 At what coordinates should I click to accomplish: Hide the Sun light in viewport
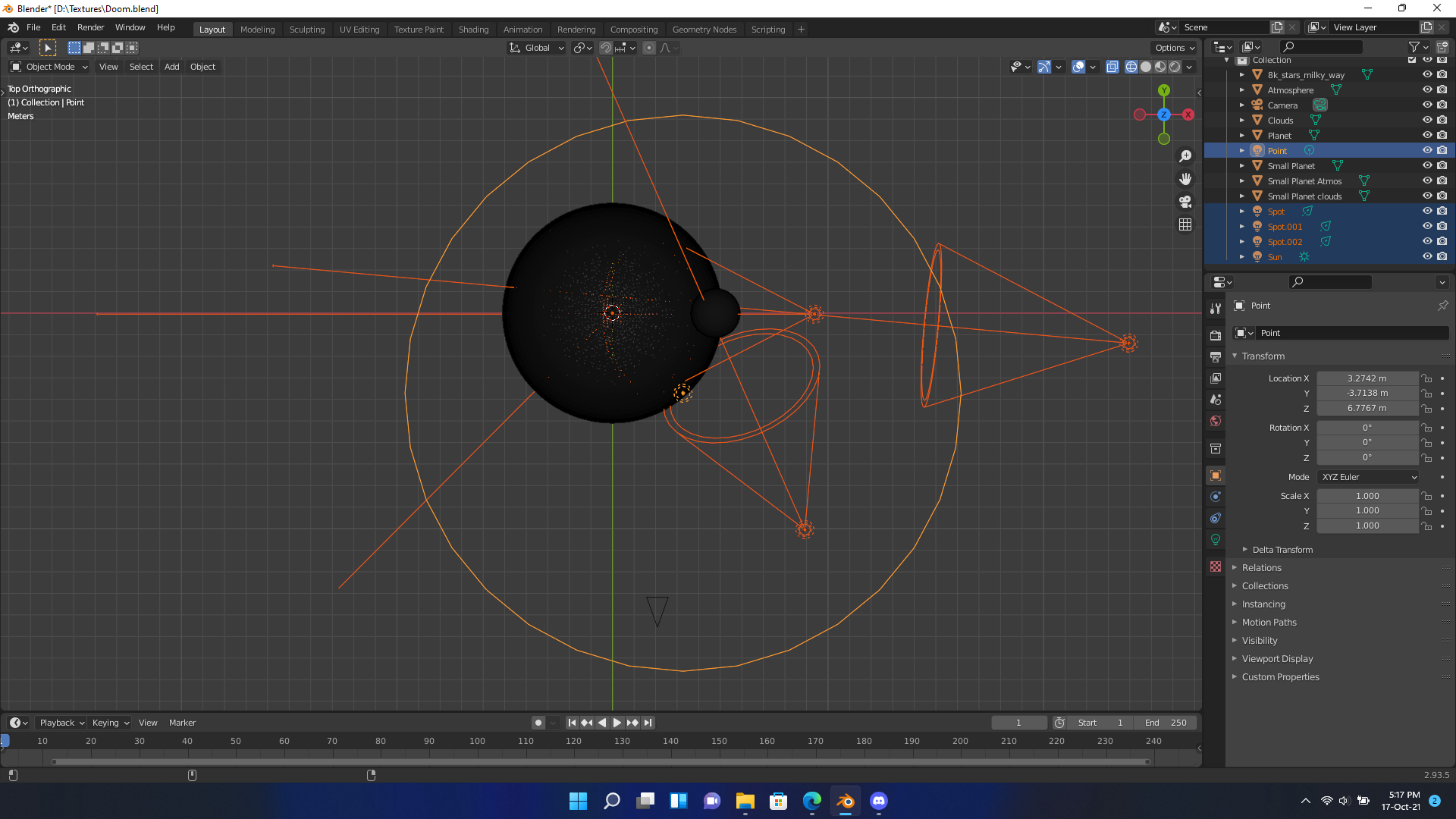[1427, 256]
